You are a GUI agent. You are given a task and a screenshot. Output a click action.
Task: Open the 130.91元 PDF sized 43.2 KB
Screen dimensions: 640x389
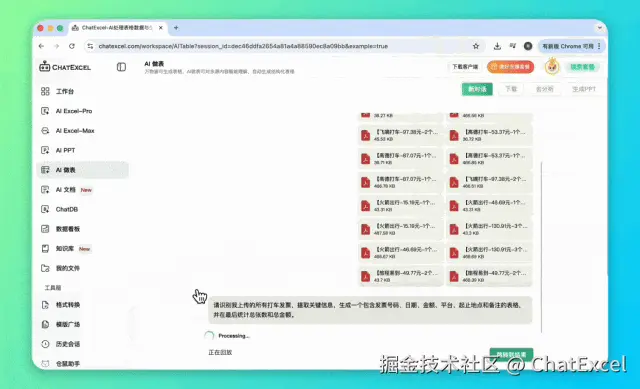489,229
